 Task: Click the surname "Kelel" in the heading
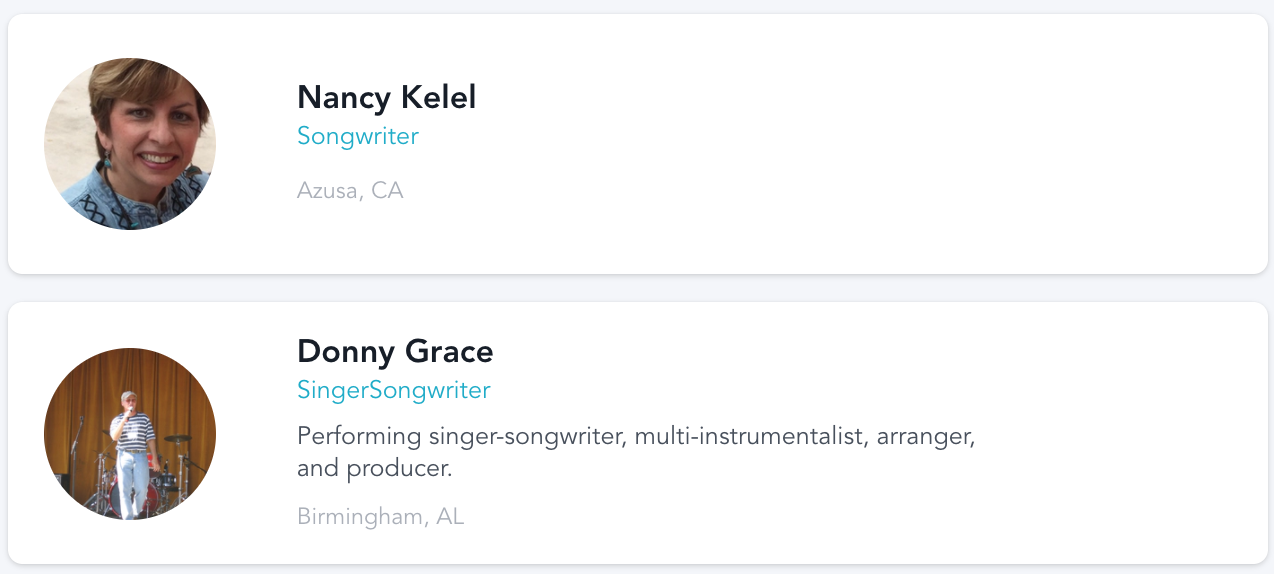[437, 97]
